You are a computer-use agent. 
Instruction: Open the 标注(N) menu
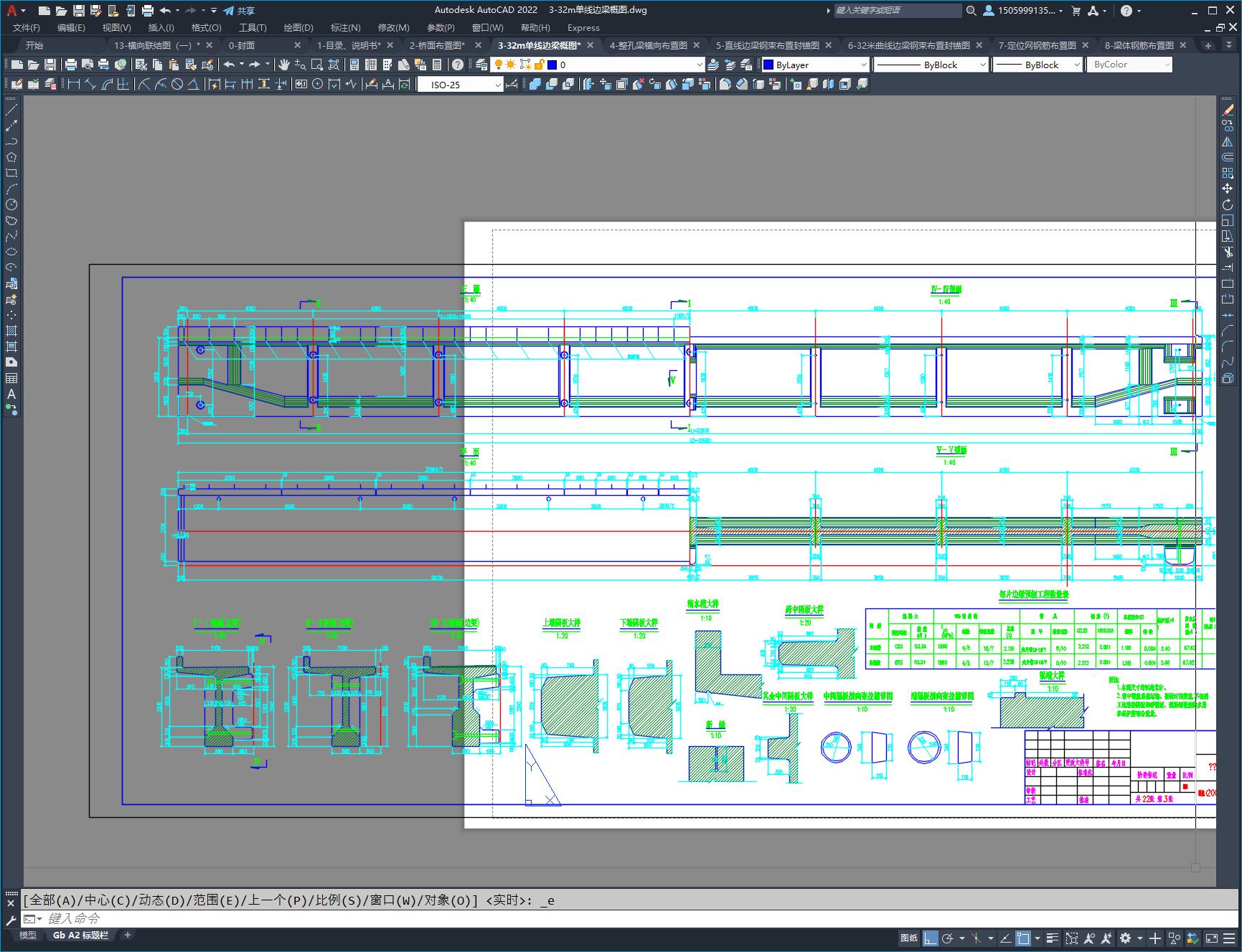click(x=345, y=27)
